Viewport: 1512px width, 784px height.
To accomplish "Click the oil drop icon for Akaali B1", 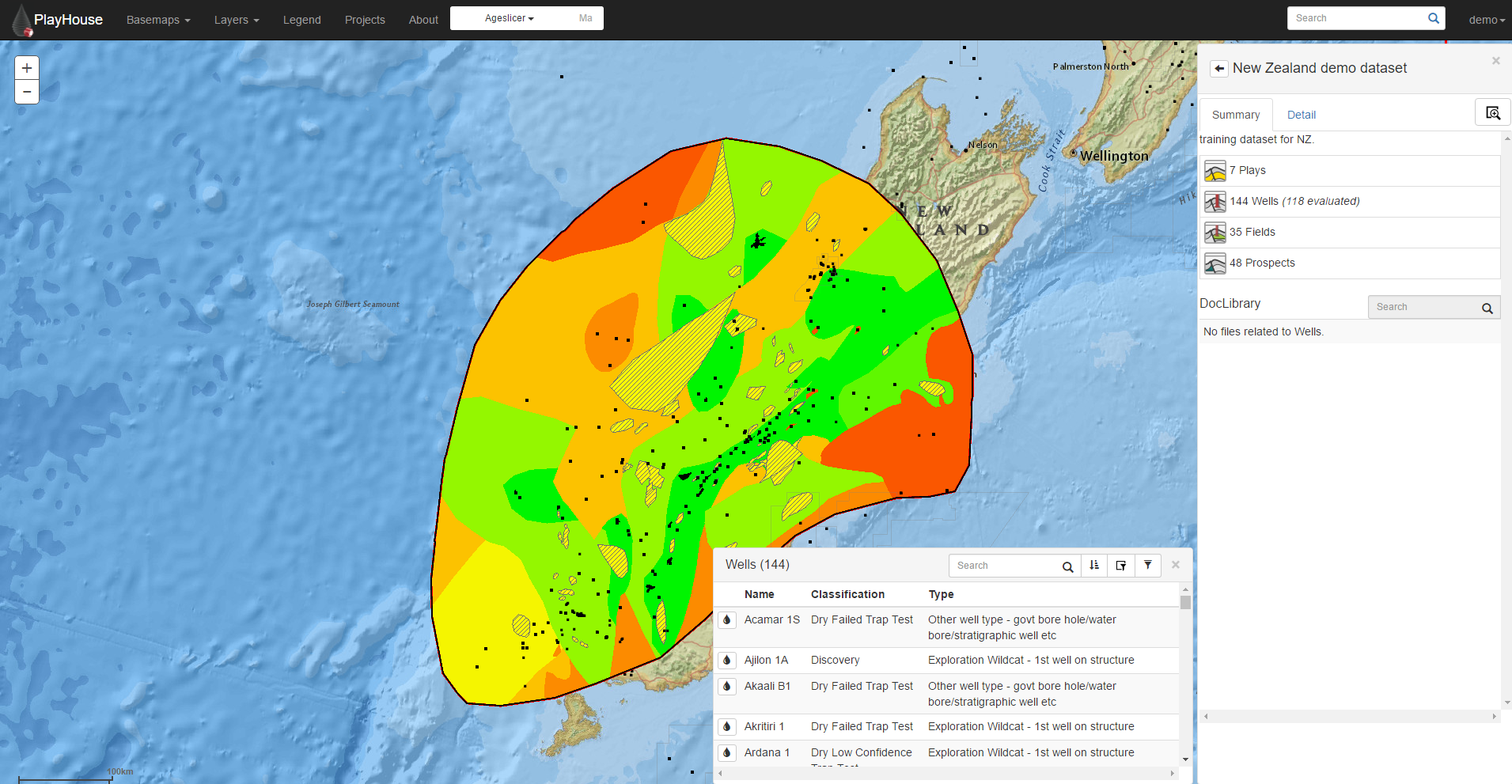I will 727,686.
